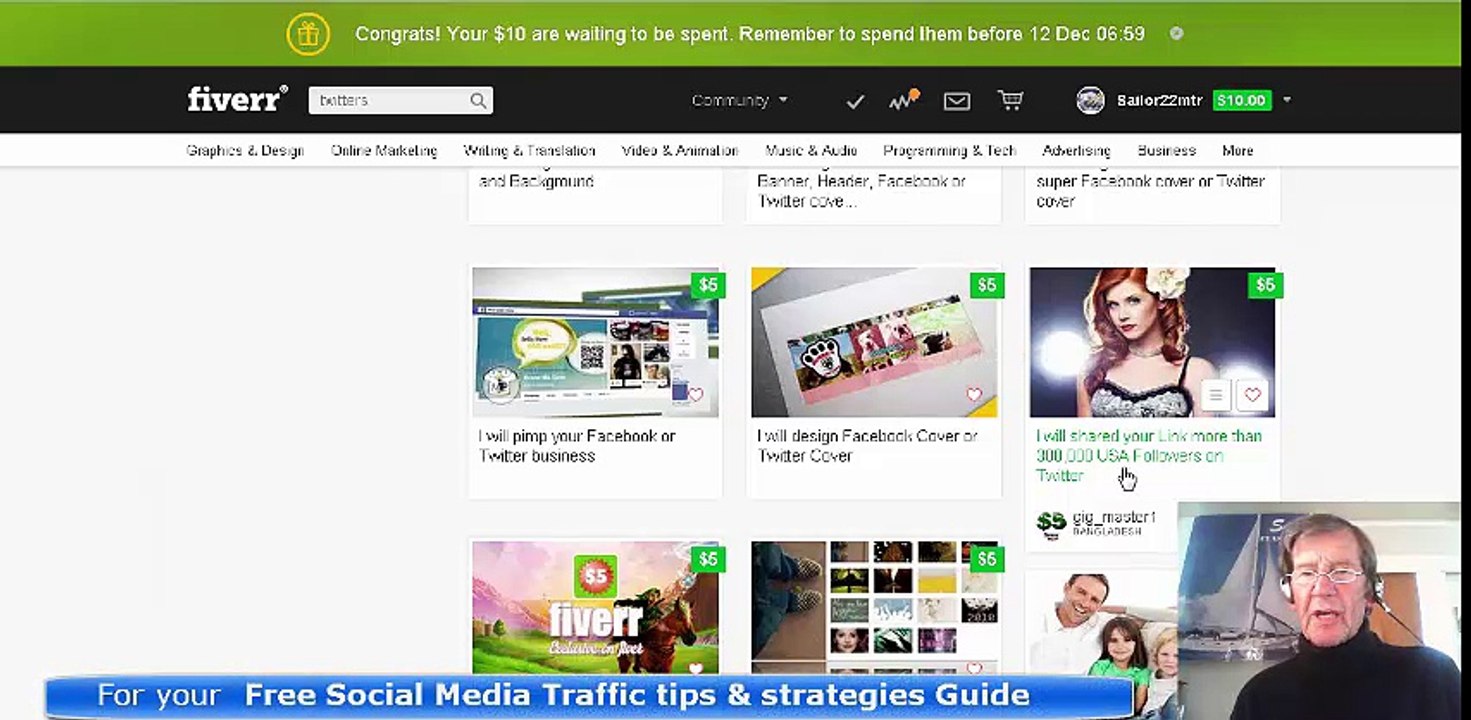Open the Advertising category
The image size is (1471, 720).
pyautogui.click(x=1076, y=151)
